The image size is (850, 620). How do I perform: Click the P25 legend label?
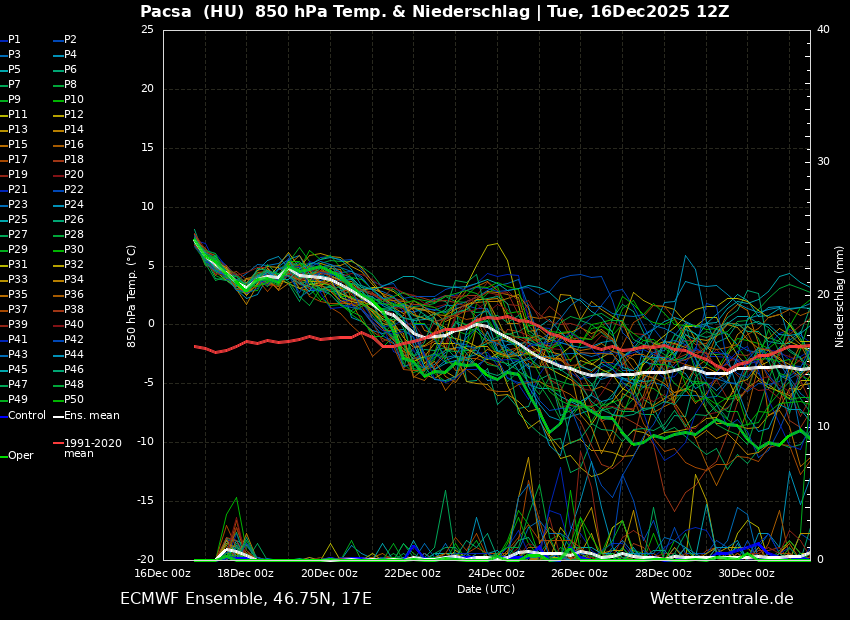point(18,220)
